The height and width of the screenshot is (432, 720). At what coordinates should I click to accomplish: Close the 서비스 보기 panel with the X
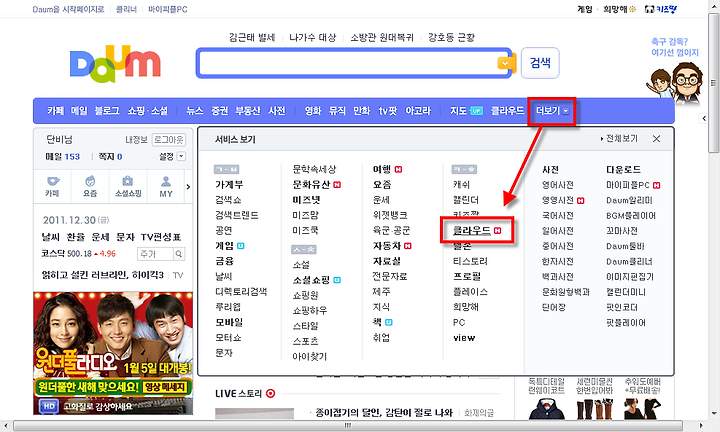pos(656,139)
